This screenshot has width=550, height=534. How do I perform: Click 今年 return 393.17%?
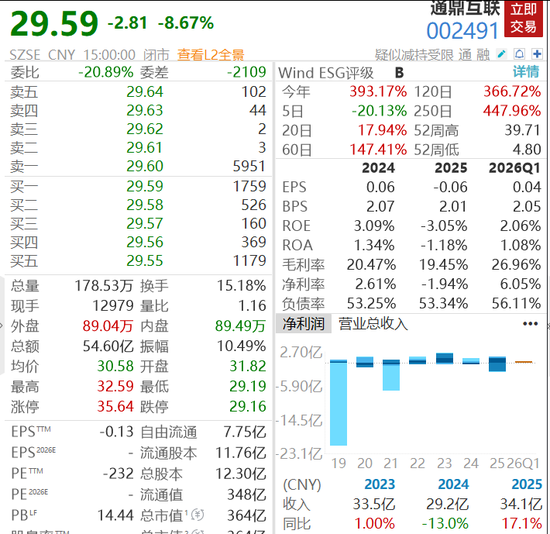(378, 92)
